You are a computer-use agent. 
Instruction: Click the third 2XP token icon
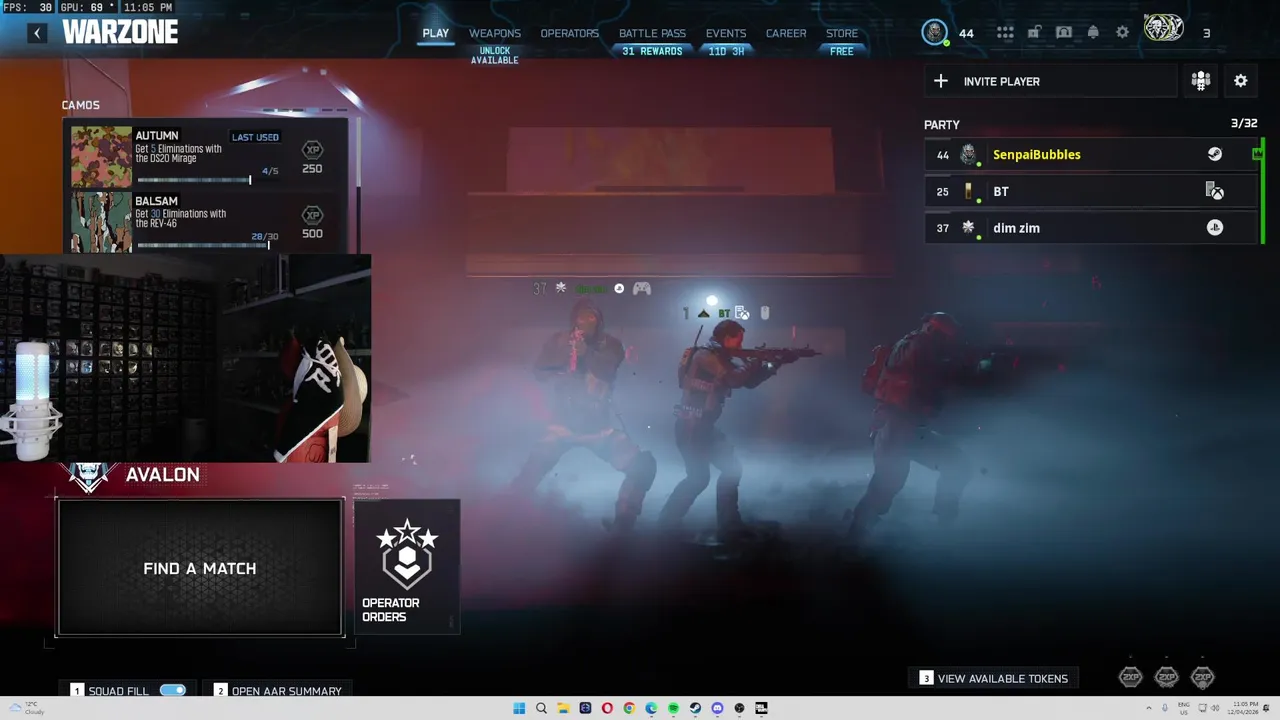click(x=1203, y=678)
